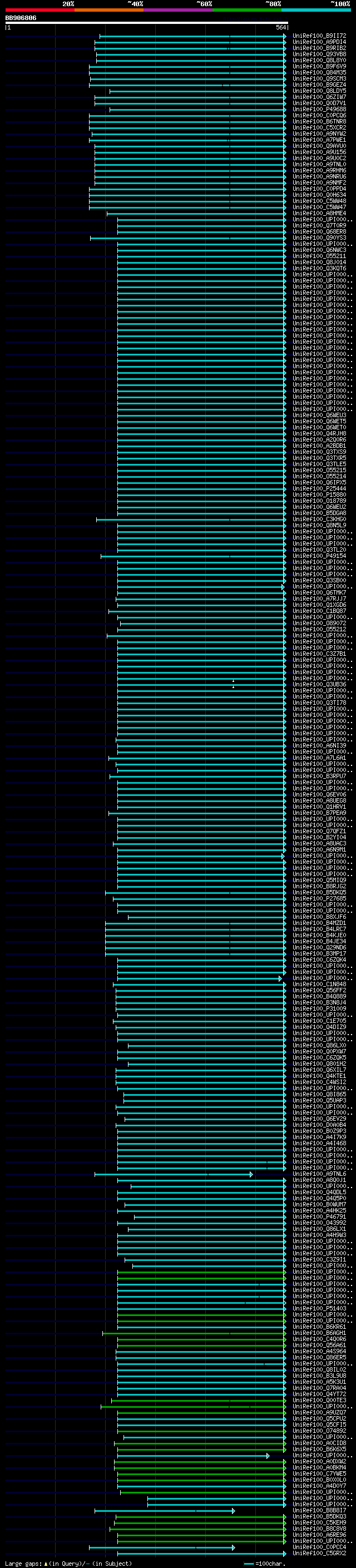
Task: Click the green ~80% identity legend segment
Action: point(246,10)
